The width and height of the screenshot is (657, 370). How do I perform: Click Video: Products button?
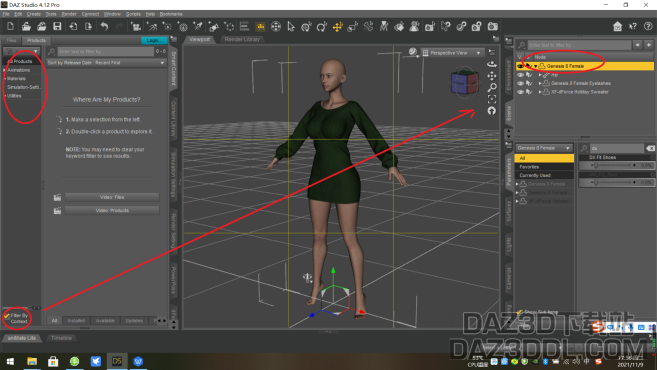tap(112, 210)
